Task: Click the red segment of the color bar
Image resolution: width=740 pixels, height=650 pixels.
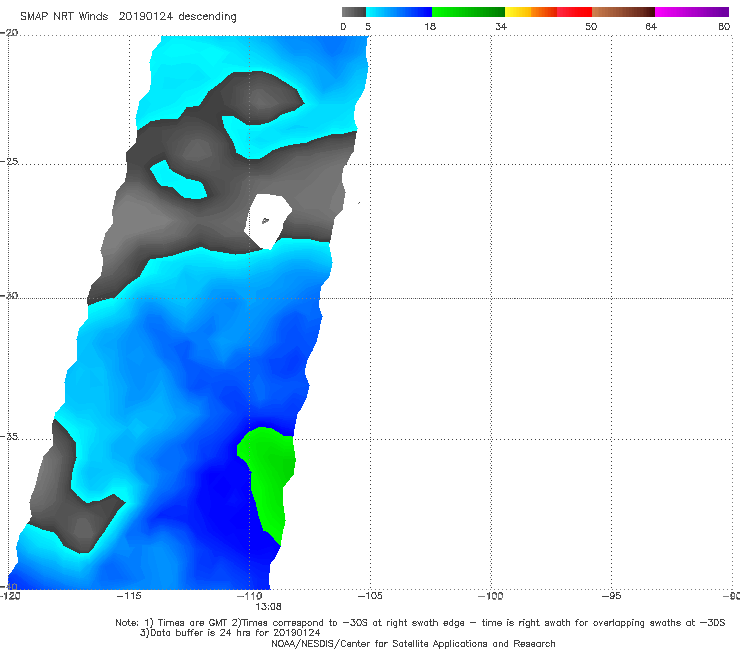Action: (x=574, y=12)
